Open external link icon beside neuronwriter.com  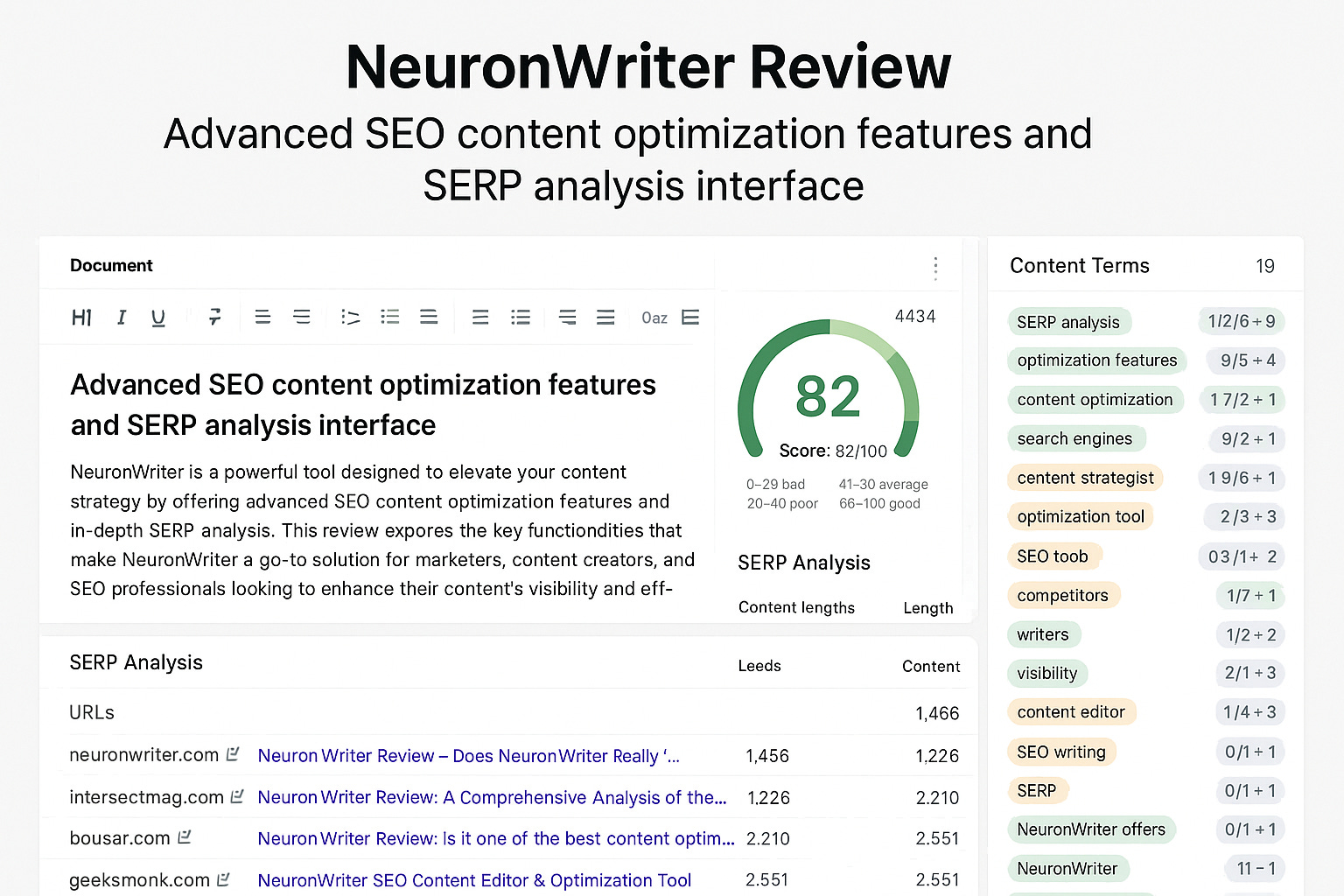(x=233, y=754)
